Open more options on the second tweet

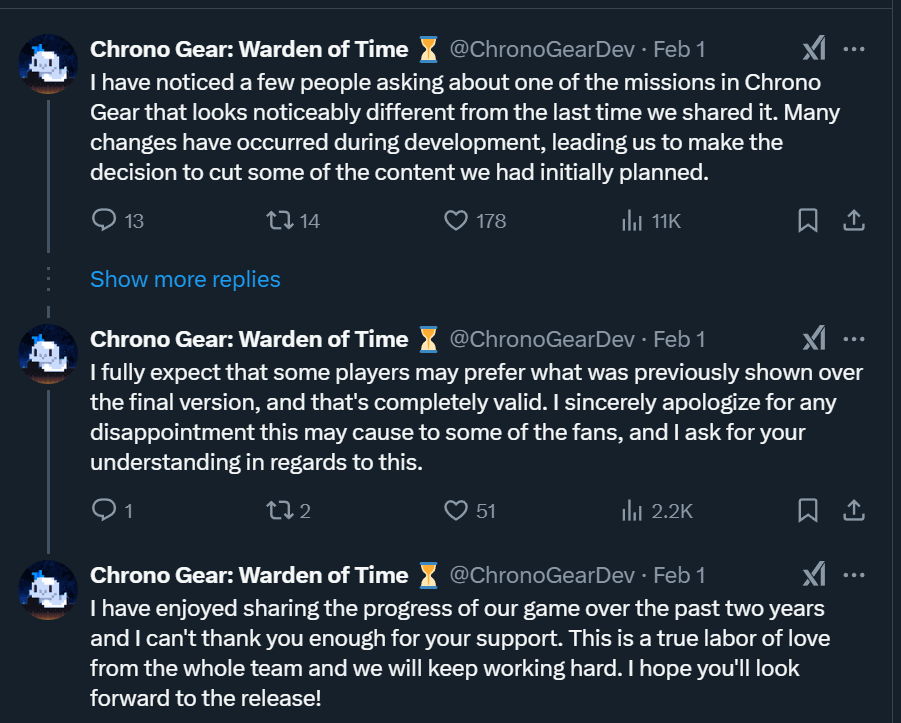pos(854,339)
